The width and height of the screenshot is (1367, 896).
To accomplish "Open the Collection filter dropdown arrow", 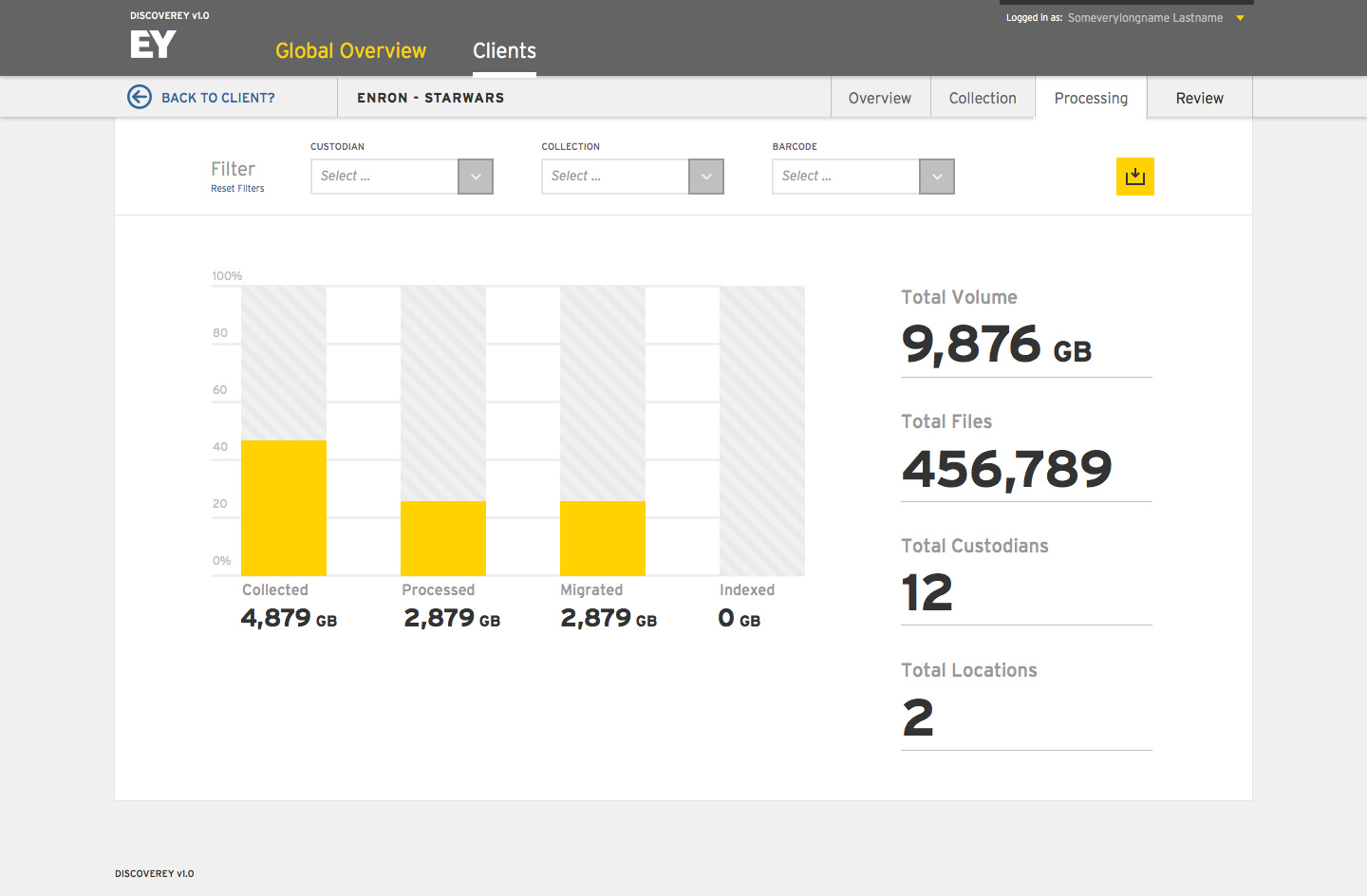I will point(706,177).
